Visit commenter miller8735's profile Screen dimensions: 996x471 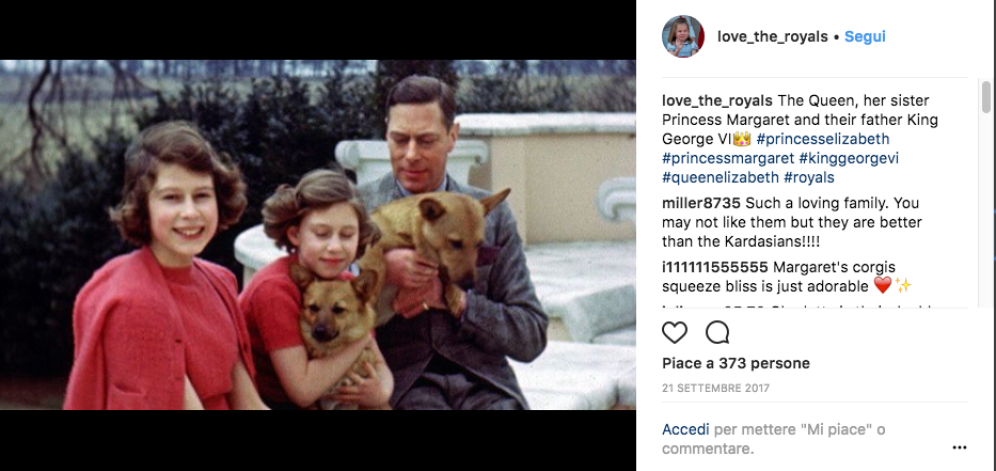tap(701, 203)
